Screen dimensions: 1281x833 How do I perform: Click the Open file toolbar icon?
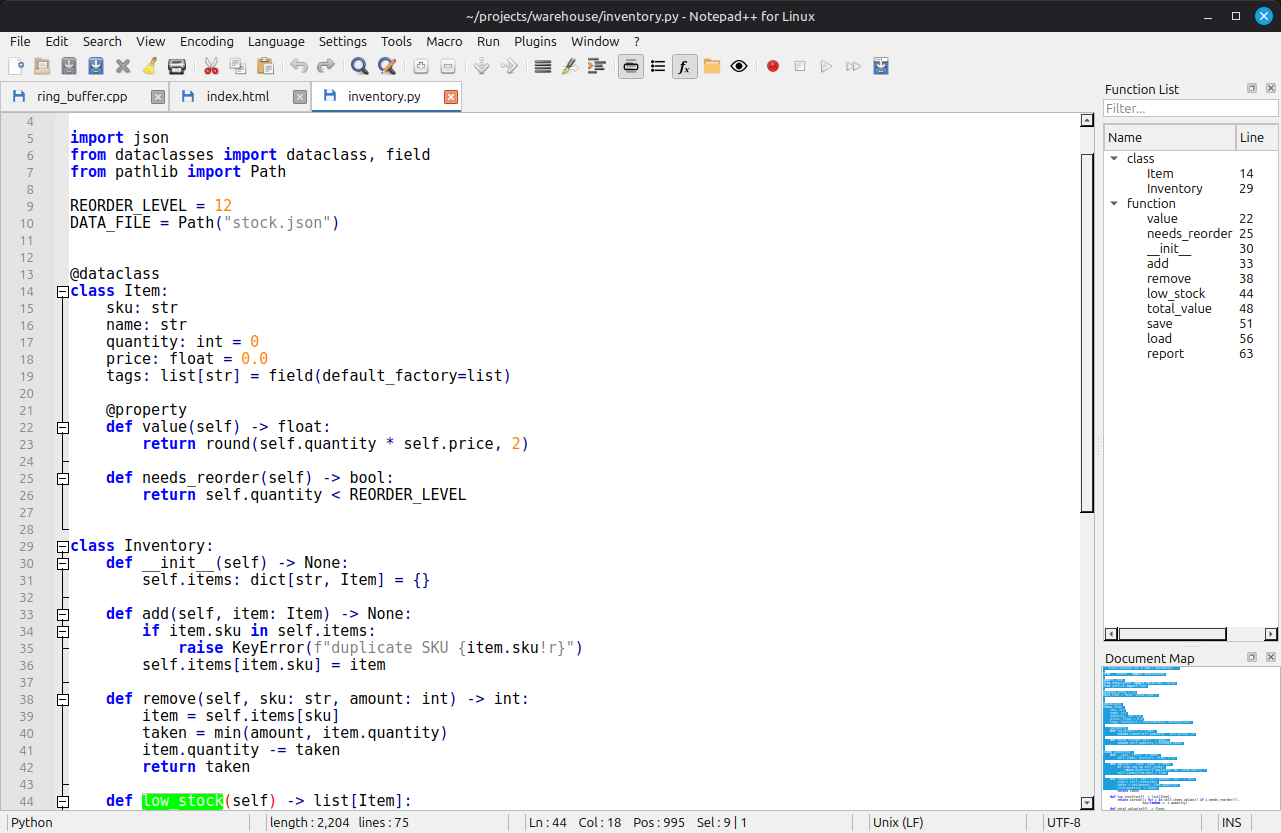pyautogui.click(x=42, y=66)
